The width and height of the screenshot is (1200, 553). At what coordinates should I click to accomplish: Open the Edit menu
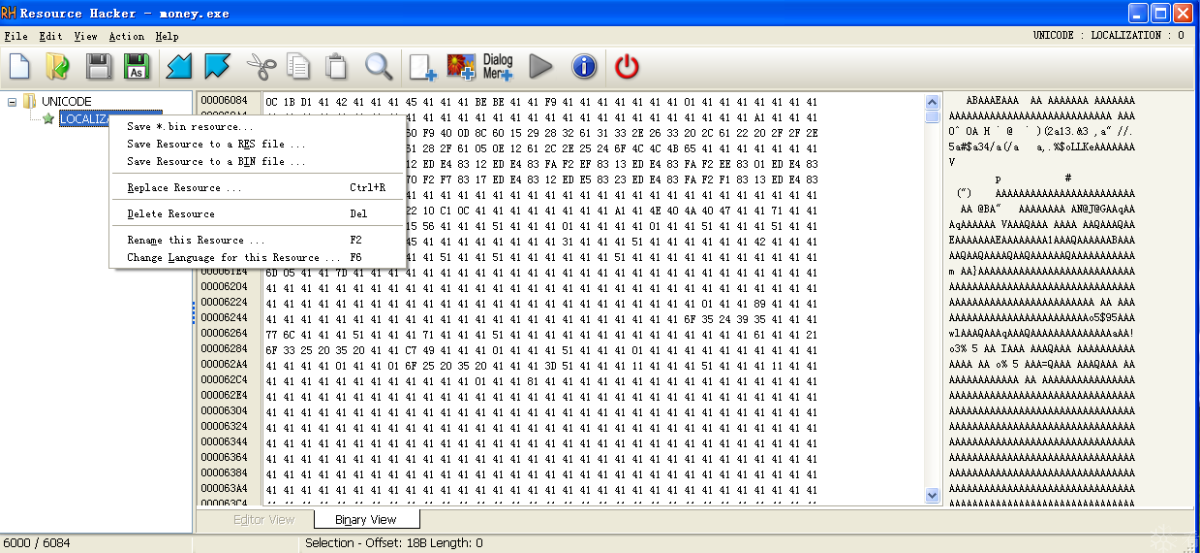[x=50, y=36]
